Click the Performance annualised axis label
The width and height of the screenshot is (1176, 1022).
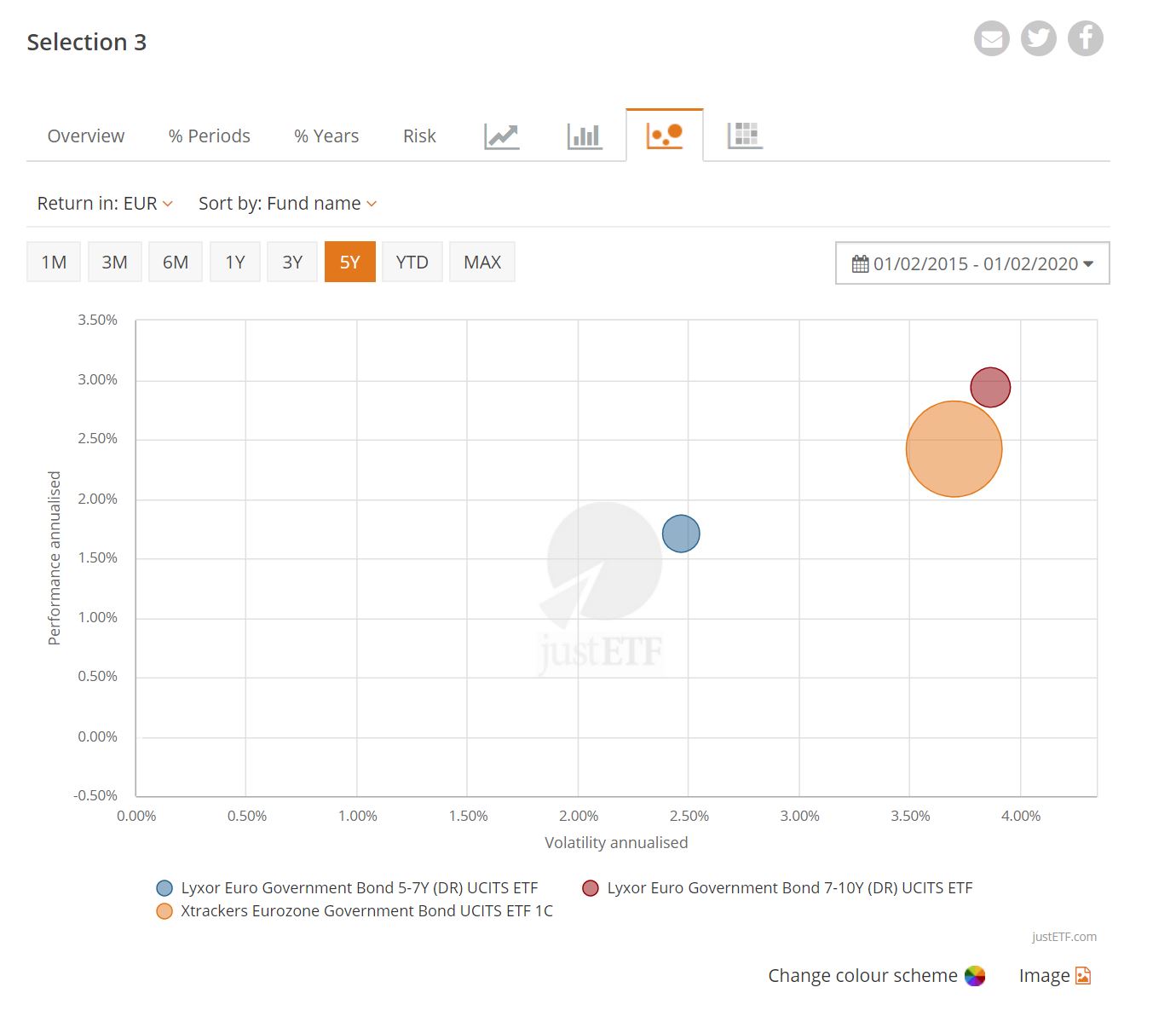point(55,558)
